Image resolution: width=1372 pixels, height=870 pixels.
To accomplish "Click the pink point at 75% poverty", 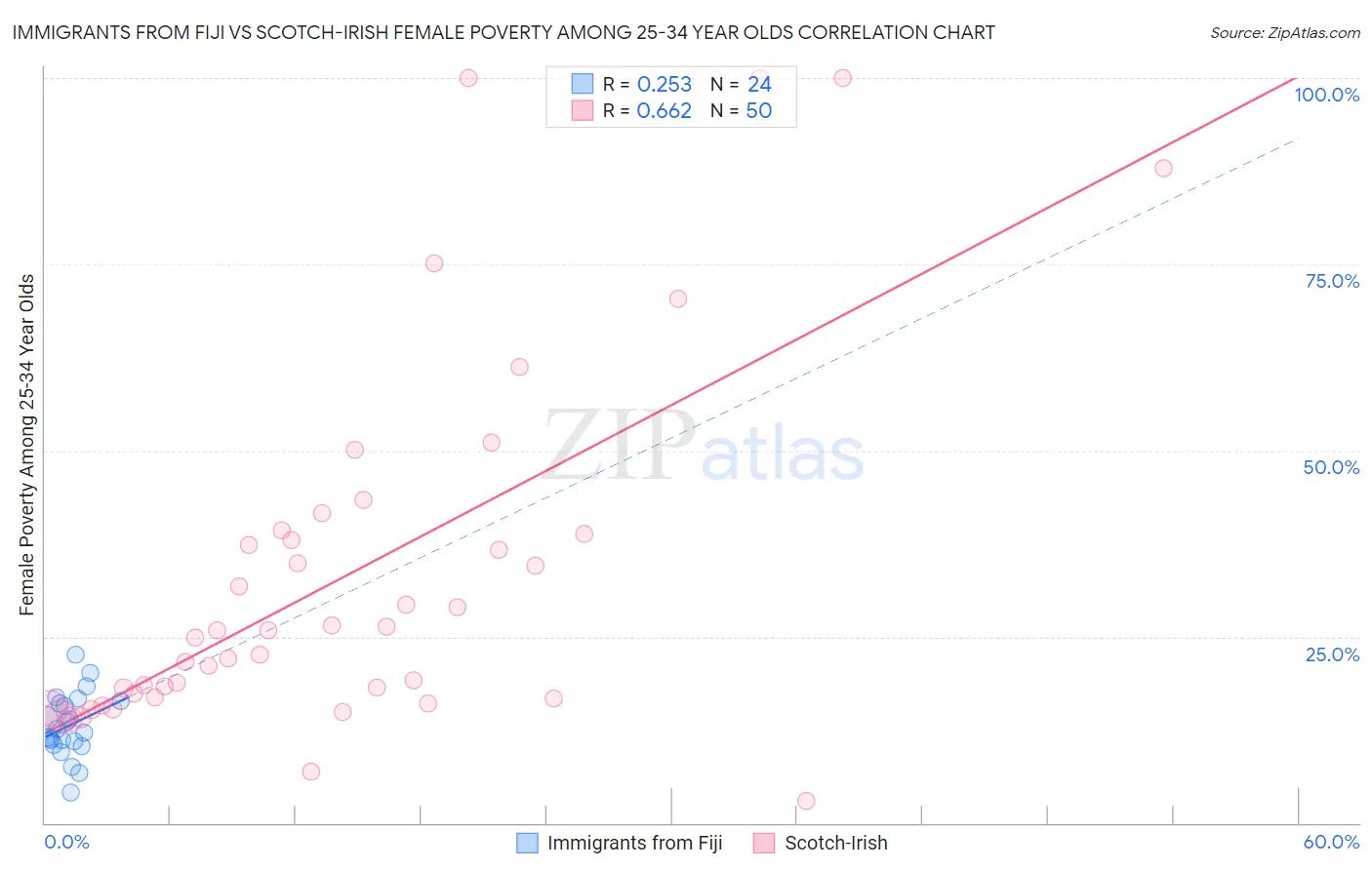I will point(434,263).
